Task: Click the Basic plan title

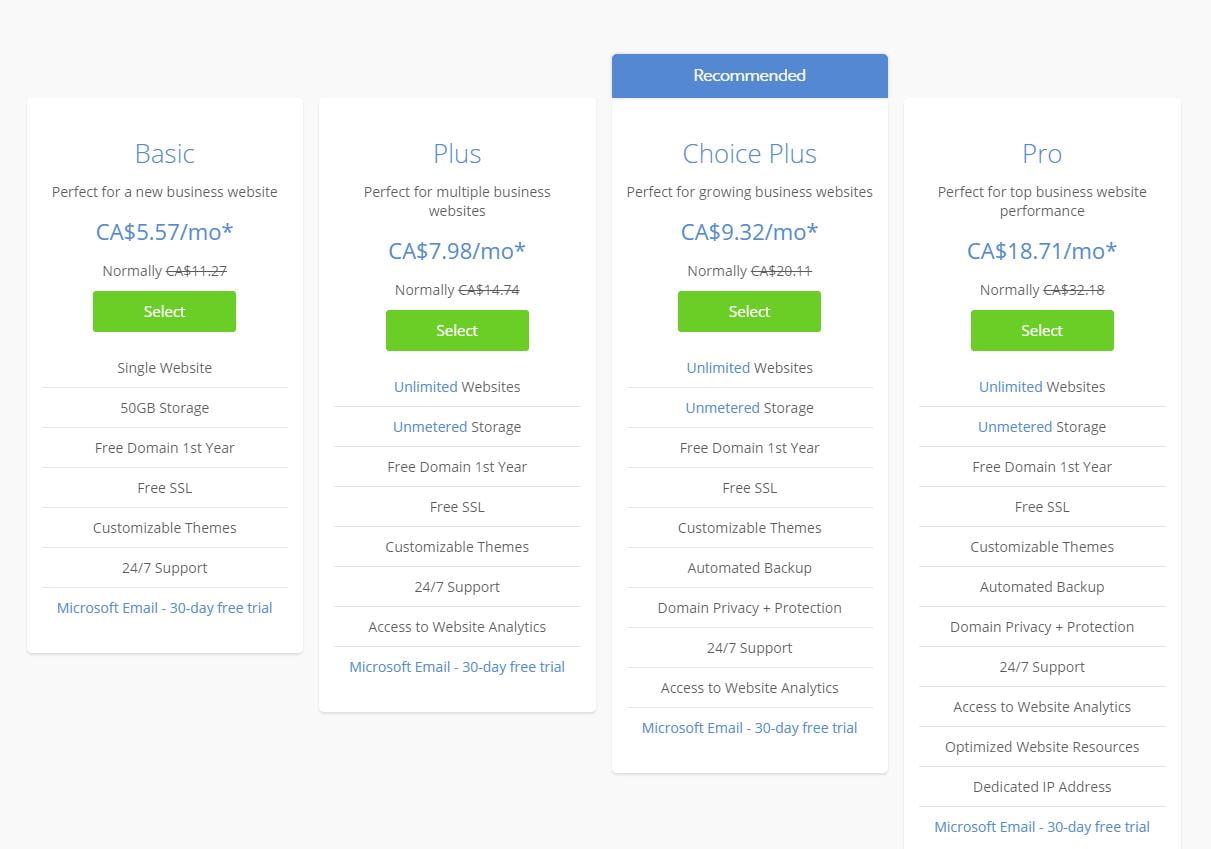Action: [x=165, y=153]
